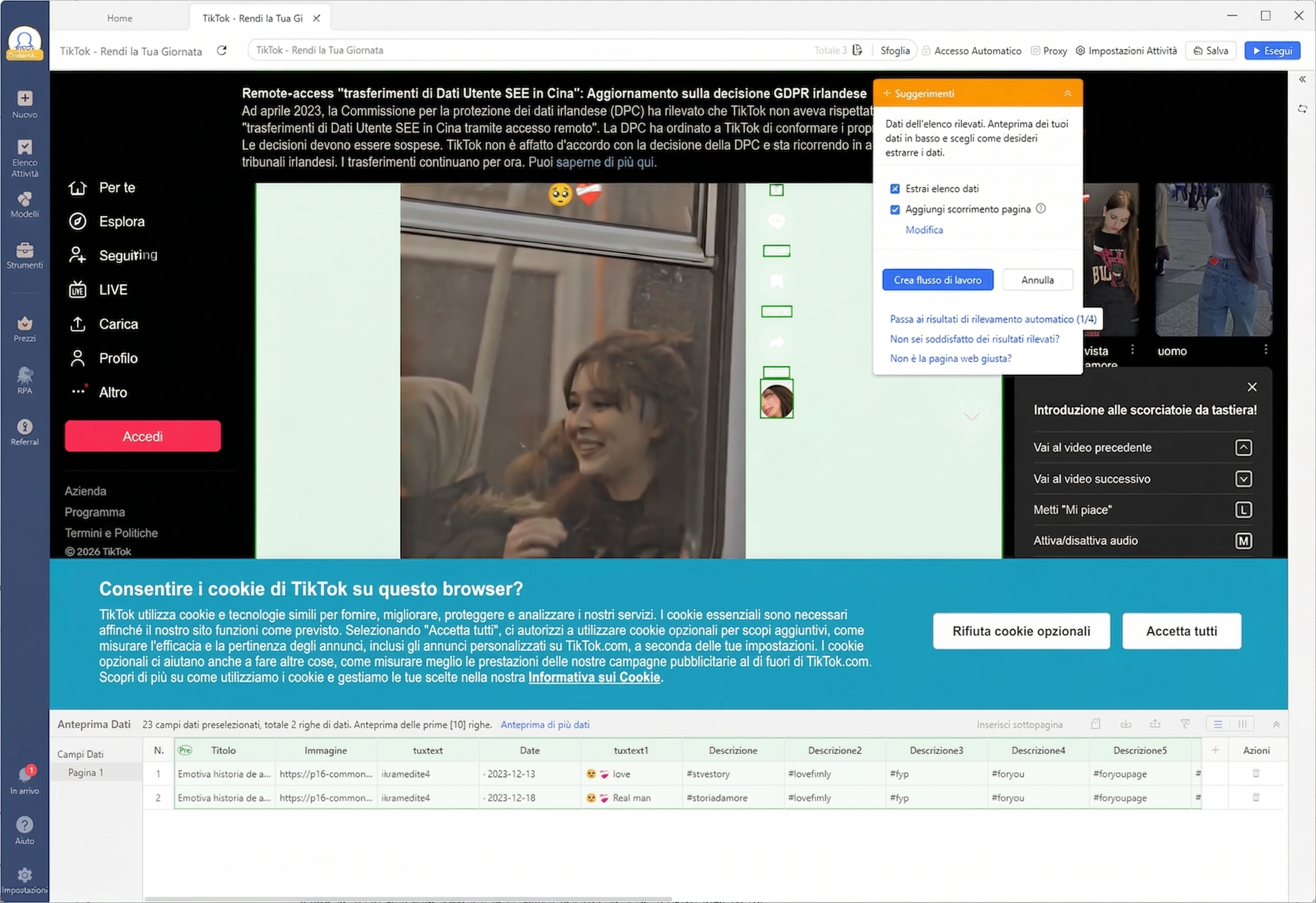Click Crea flusso di lavoro button

click(937, 280)
